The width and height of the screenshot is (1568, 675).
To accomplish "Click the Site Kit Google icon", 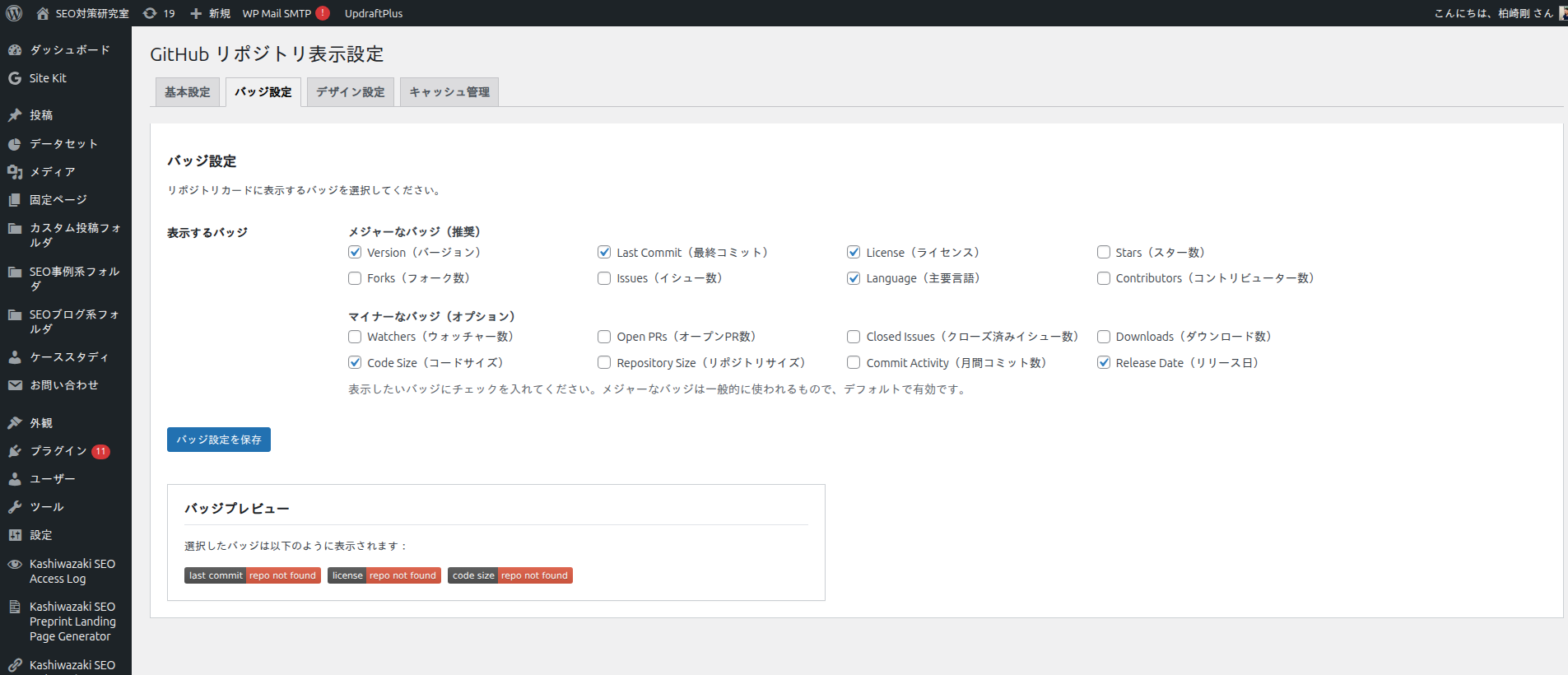I will coord(15,78).
